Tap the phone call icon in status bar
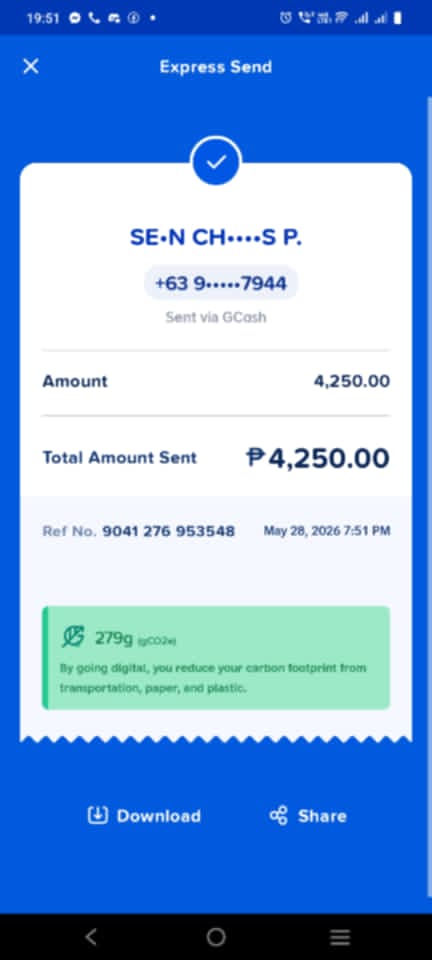 (94, 18)
